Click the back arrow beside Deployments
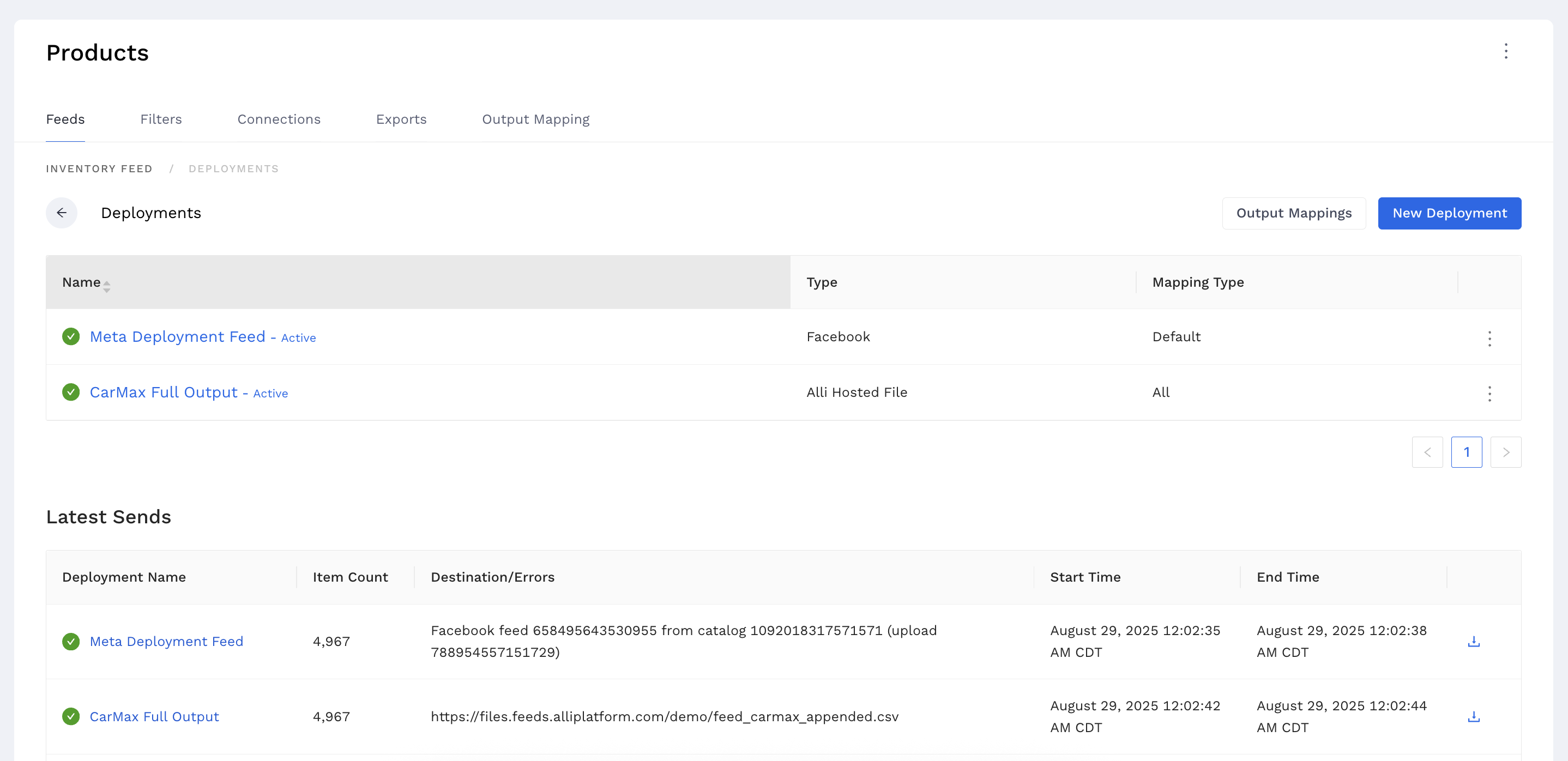This screenshot has height=761, width=1568. click(62, 213)
